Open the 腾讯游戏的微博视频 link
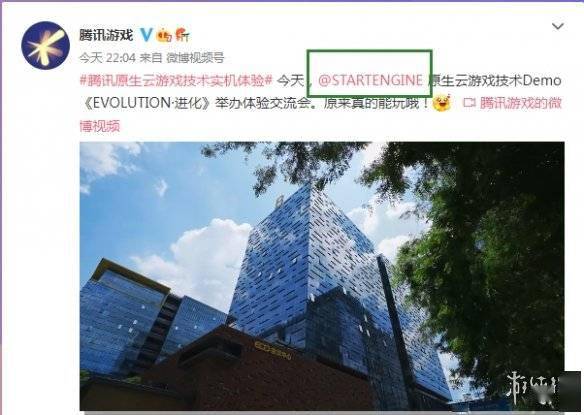Screen dimensions: 584x415 pos(520,103)
